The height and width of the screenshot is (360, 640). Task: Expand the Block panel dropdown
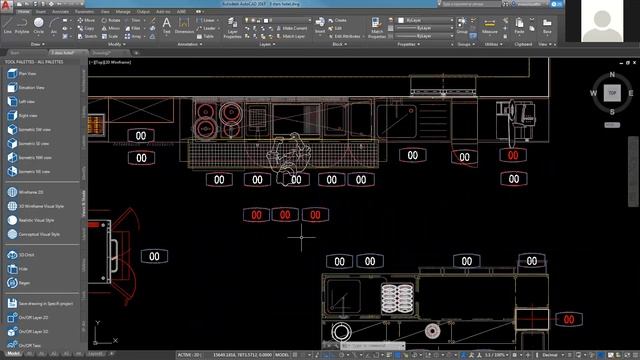click(339, 44)
